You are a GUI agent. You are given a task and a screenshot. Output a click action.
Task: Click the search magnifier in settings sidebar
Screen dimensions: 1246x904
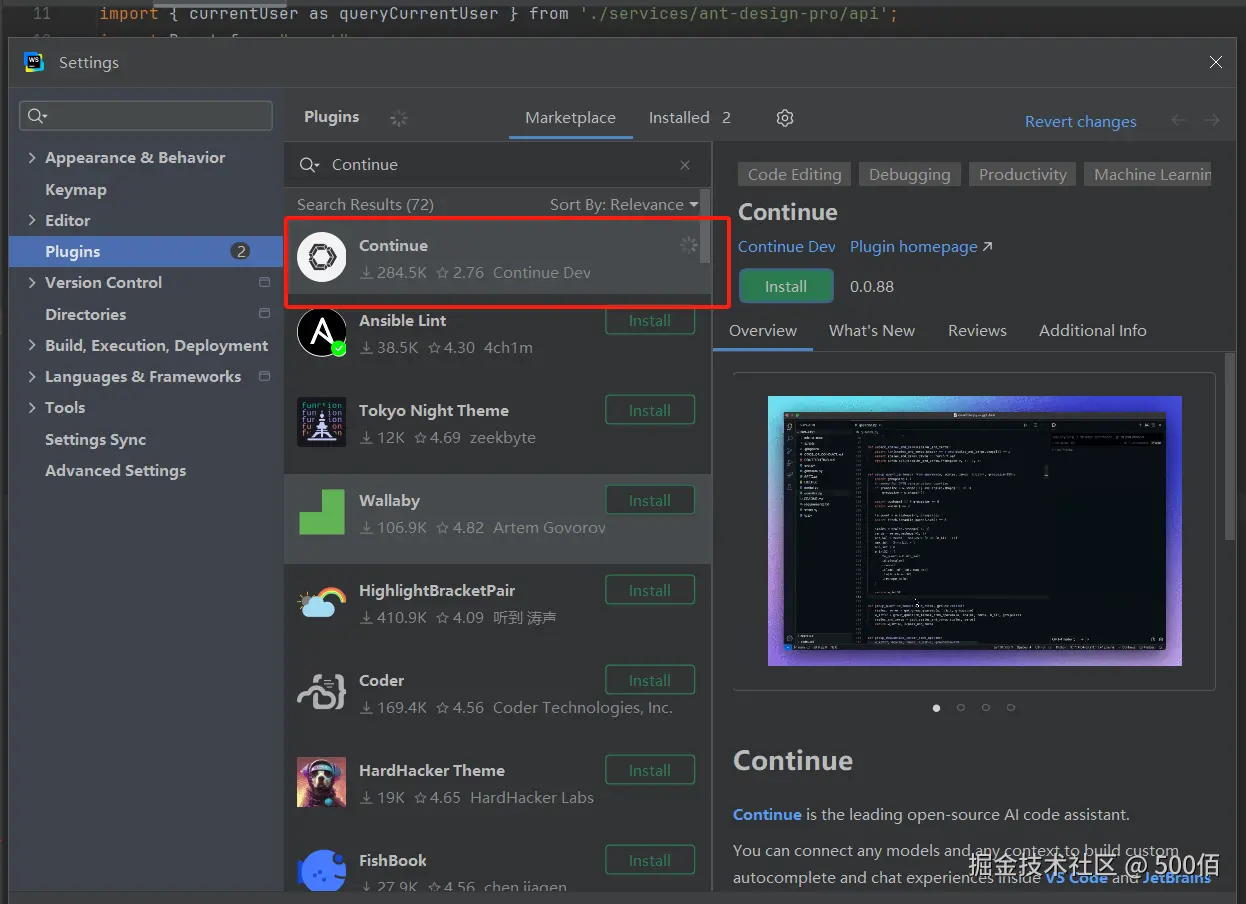tap(37, 116)
